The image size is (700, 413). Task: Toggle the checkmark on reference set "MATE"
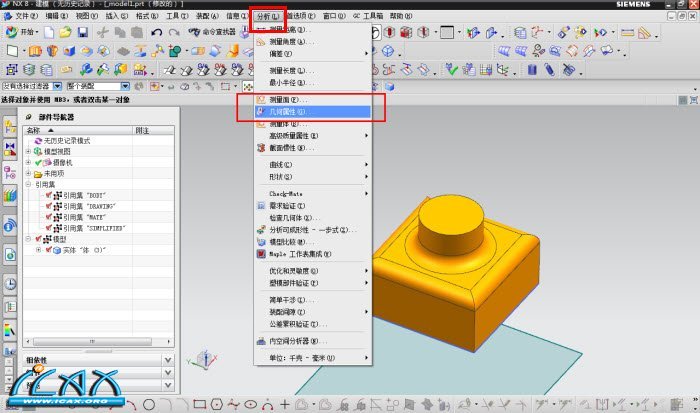(47, 217)
